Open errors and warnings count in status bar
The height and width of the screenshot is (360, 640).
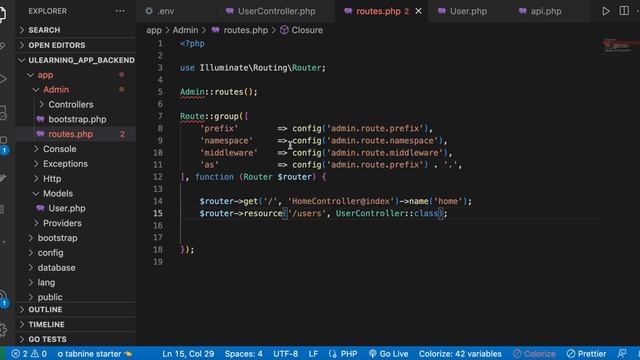pyautogui.click(x=29, y=354)
